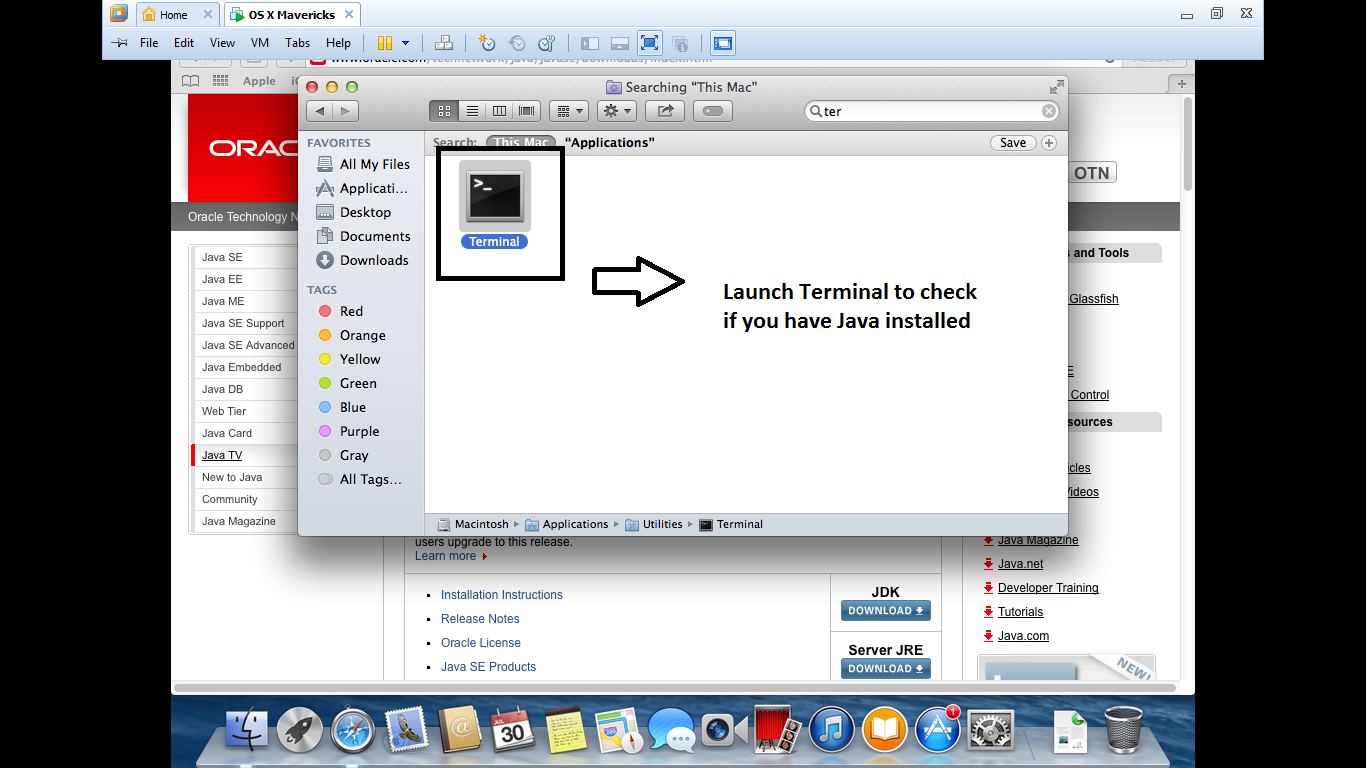Click the Finder search field containing 'ter'
The height and width of the screenshot is (768, 1366).
[x=931, y=111]
